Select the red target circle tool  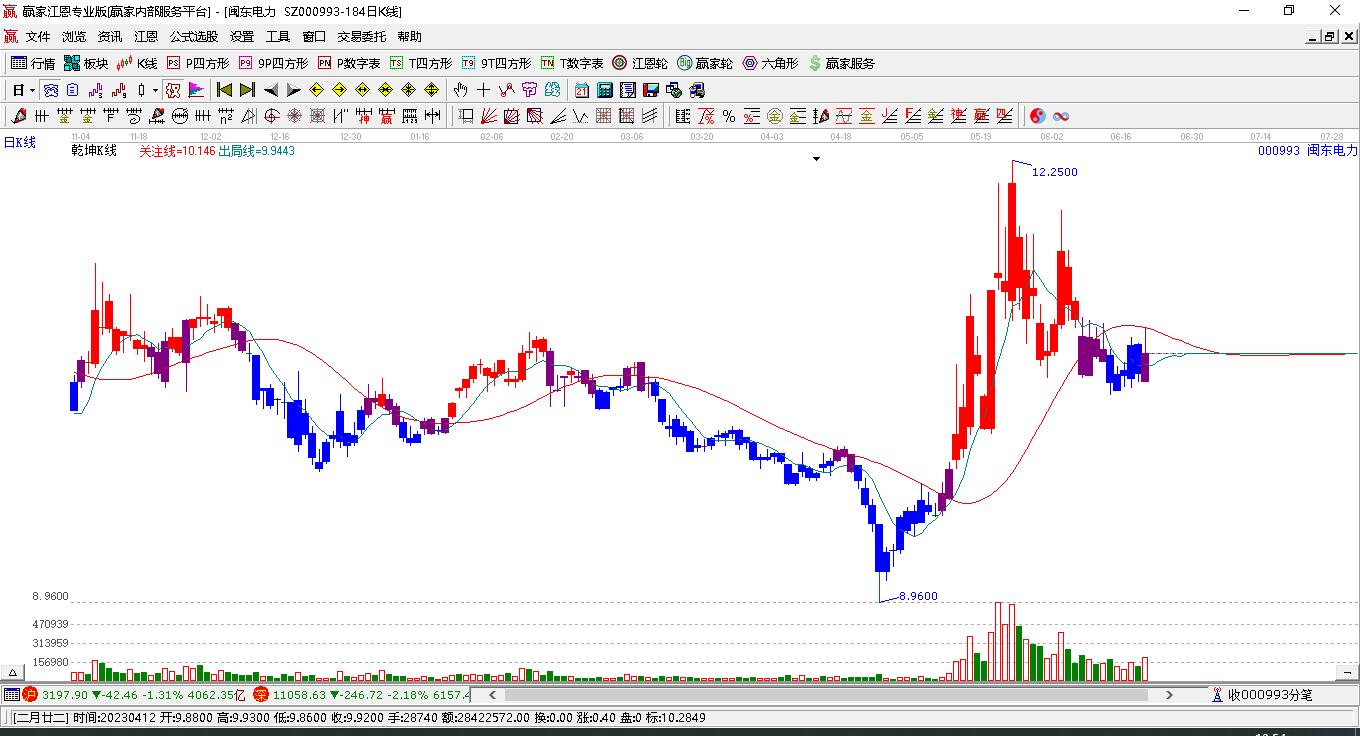(x=272, y=116)
